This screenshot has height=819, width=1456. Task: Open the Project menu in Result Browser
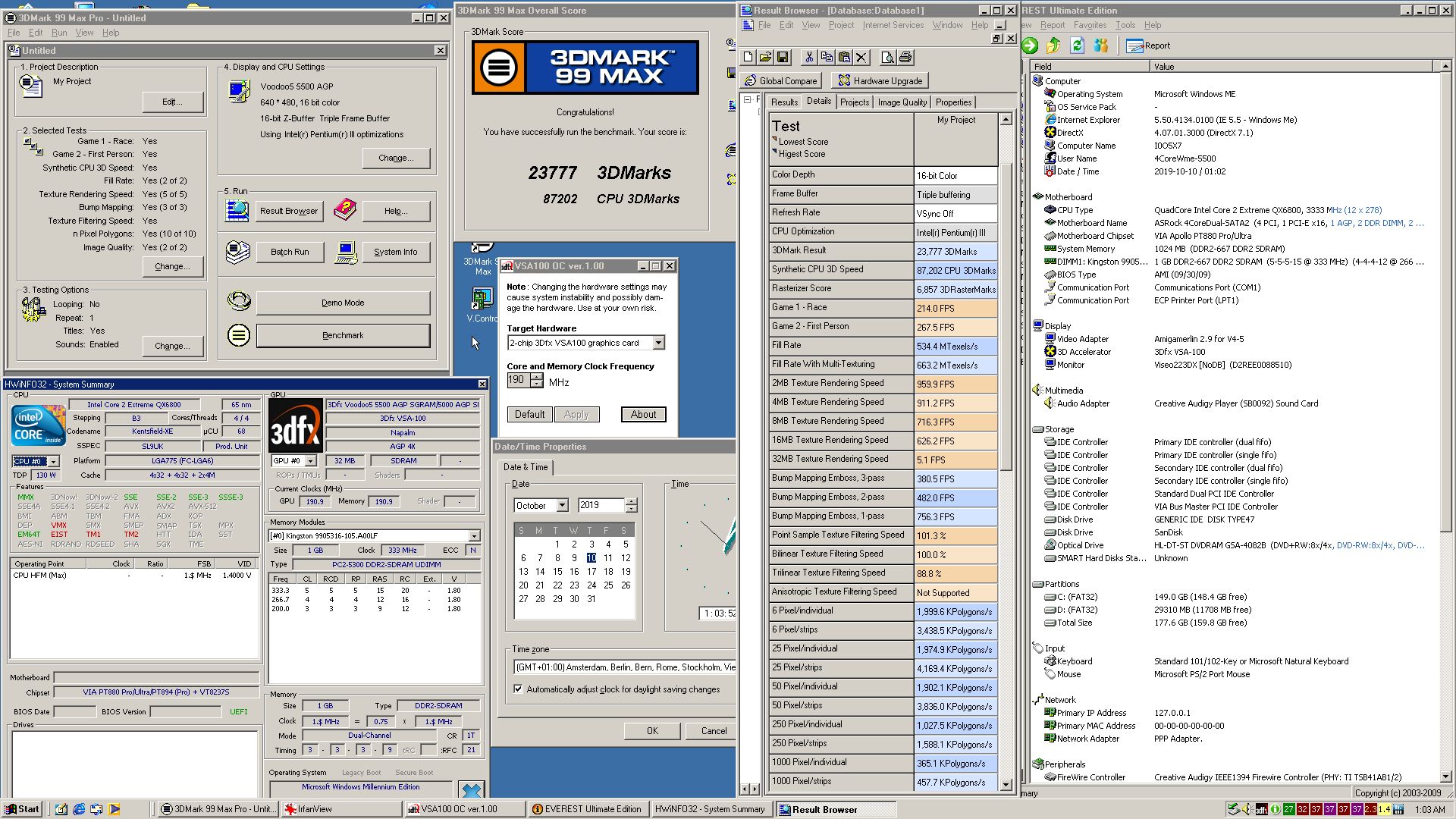[x=841, y=25]
